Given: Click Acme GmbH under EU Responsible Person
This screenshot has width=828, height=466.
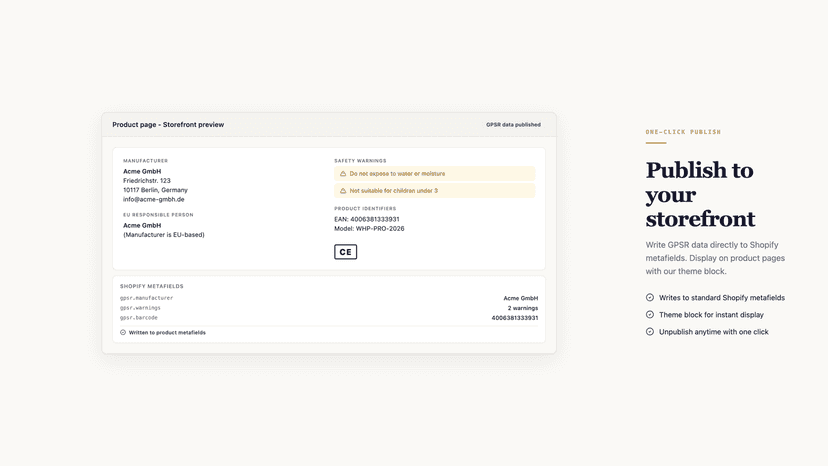Looking at the screenshot, I should [x=142, y=225].
